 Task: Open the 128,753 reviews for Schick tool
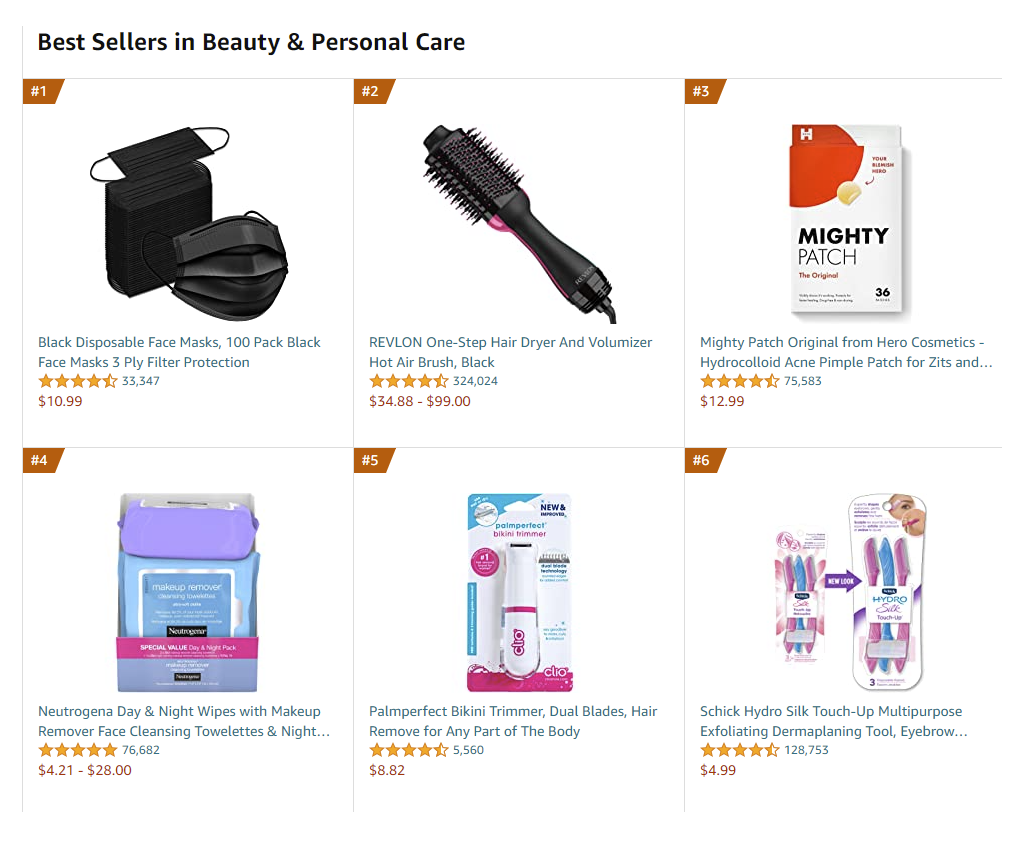(806, 750)
